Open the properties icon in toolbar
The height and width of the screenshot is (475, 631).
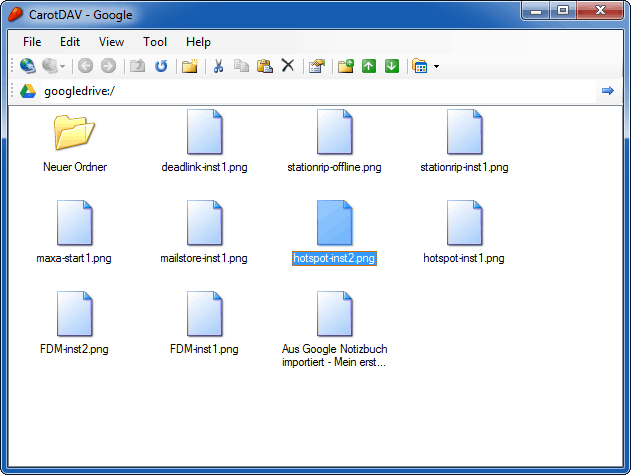coord(317,66)
